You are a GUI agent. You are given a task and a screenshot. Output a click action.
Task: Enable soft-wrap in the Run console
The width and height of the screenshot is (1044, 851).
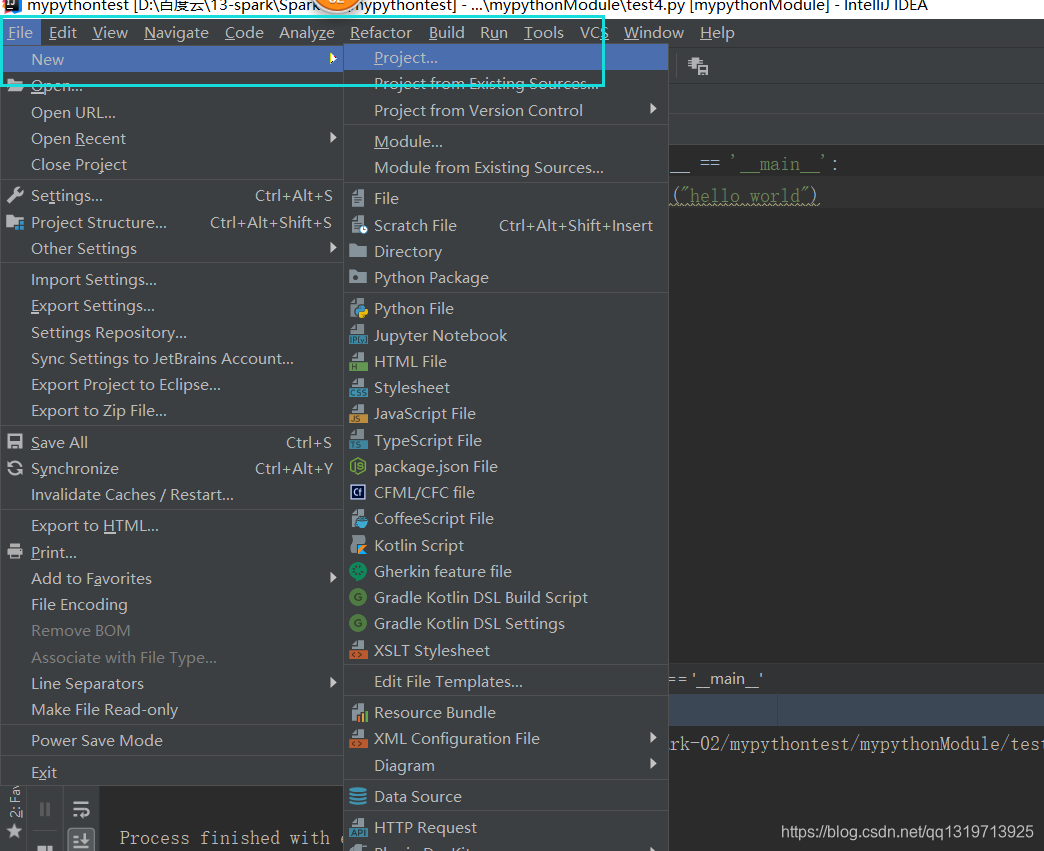pyautogui.click(x=81, y=808)
